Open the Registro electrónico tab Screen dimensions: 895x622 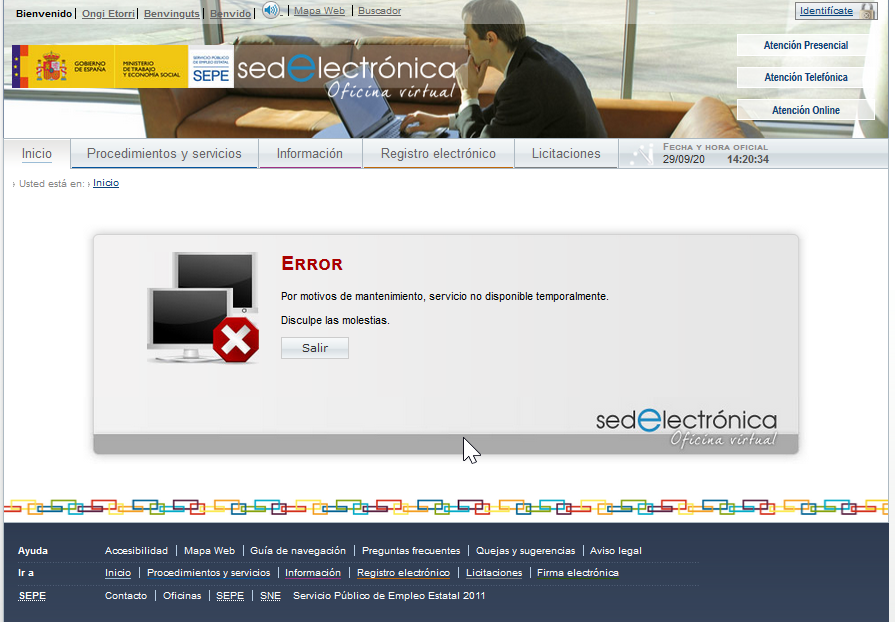[438, 154]
